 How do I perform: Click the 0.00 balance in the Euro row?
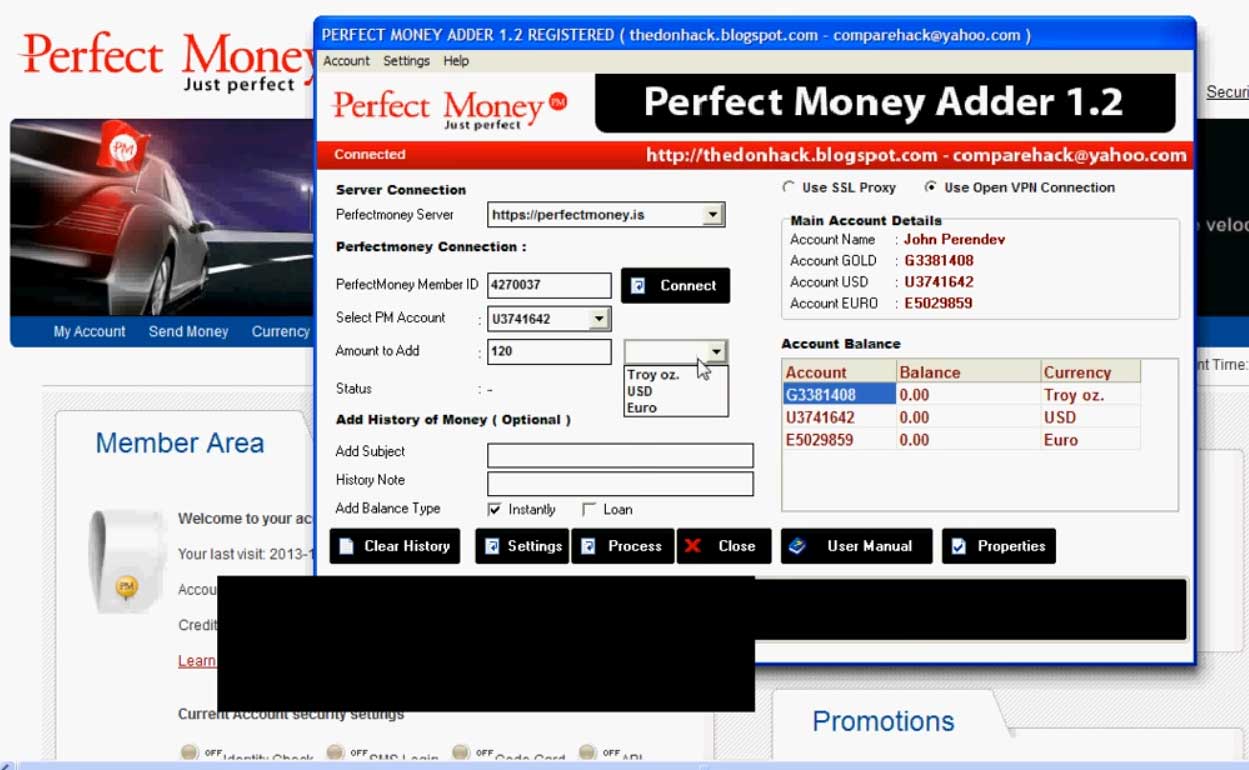click(x=914, y=440)
